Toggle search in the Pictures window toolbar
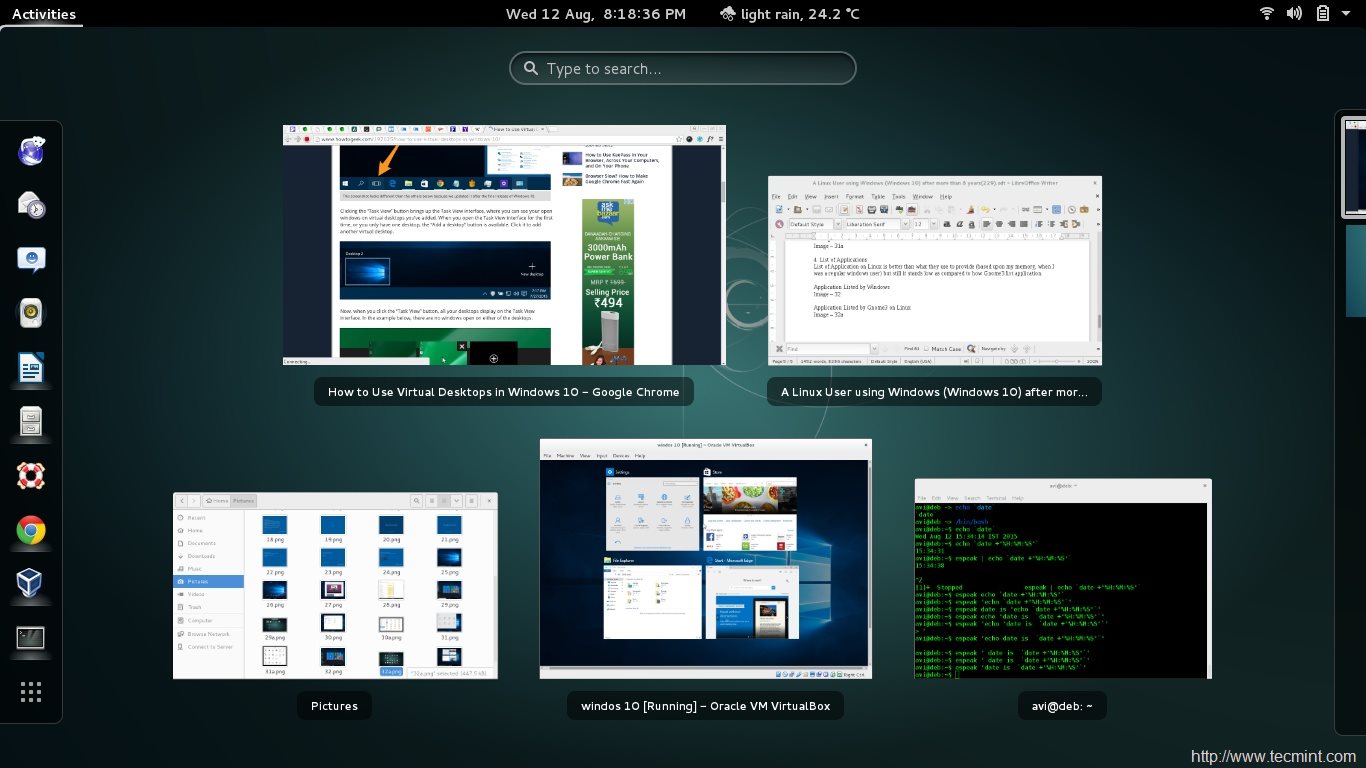 tap(417, 500)
